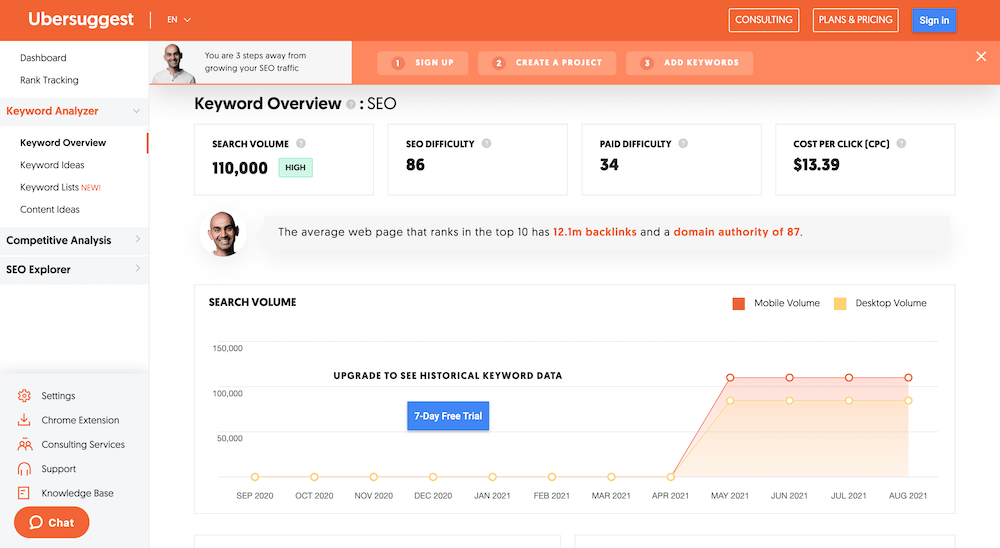Open the Chat button
The width and height of the screenshot is (1000, 548).
click(x=52, y=522)
